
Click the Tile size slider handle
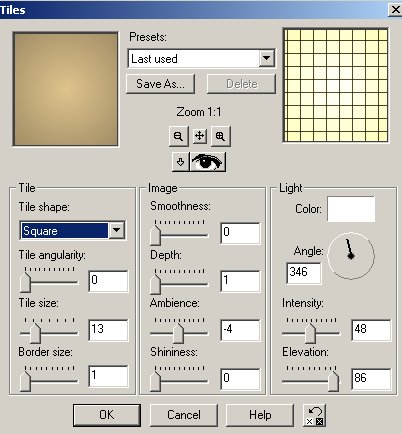(x=35, y=333)
